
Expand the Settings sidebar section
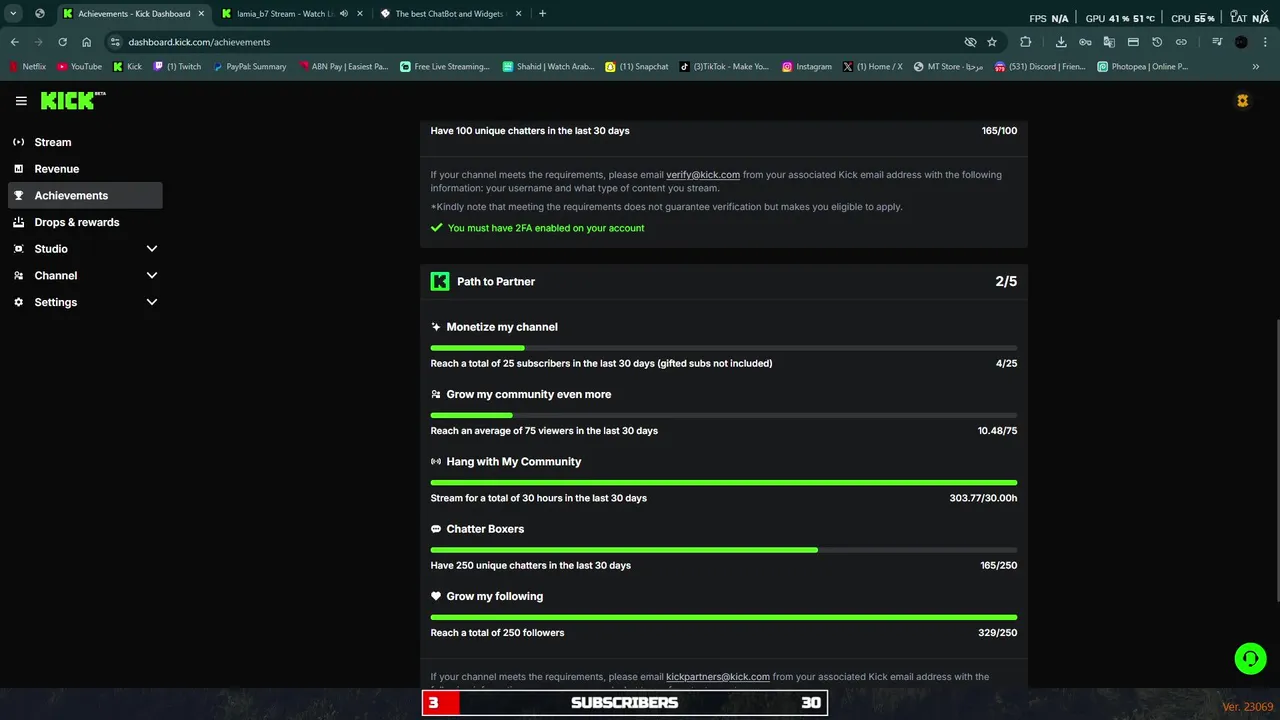point(152,302)
